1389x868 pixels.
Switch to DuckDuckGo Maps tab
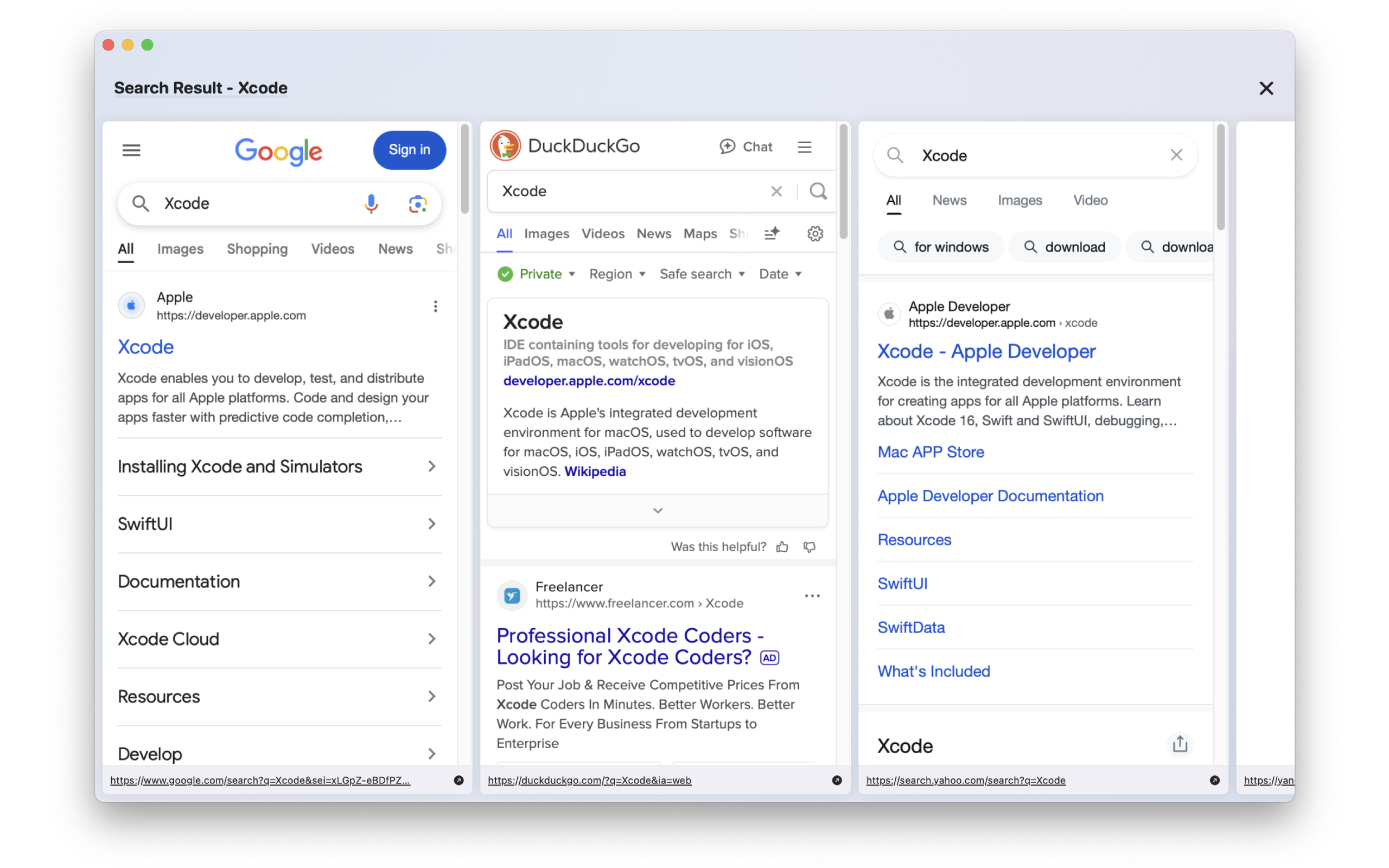pos(700,233)
